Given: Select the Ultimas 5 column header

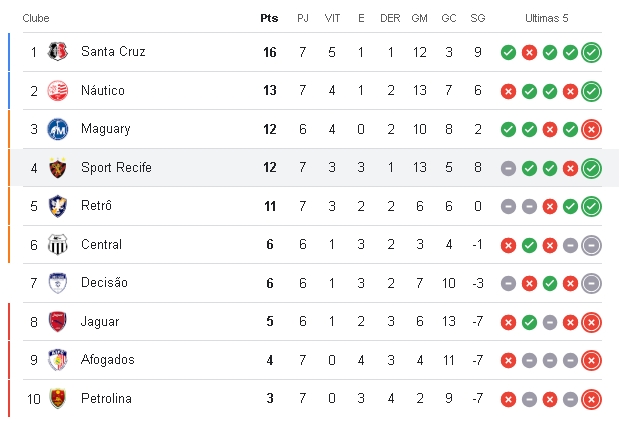Looking at the screenshot, I should tap(547, 18).
